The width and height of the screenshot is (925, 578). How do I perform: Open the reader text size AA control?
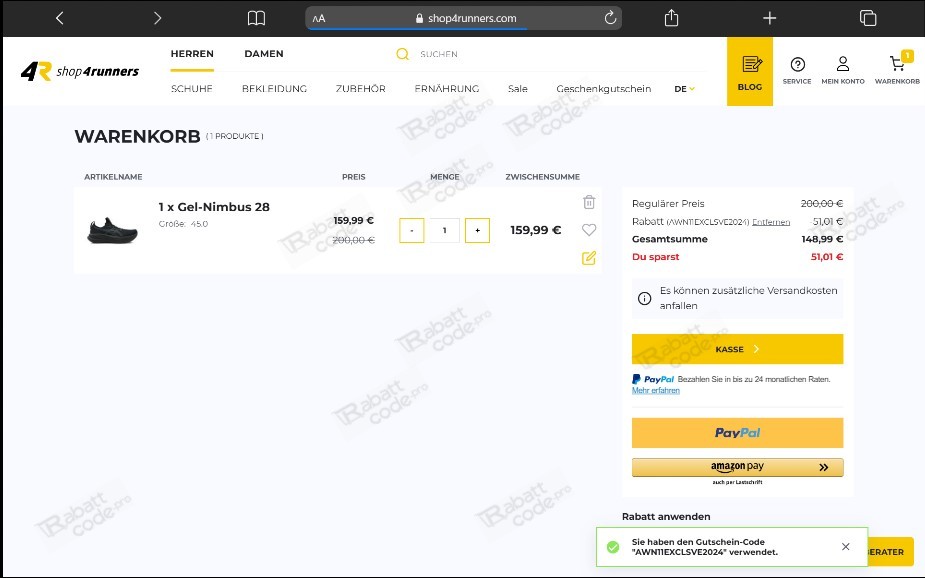(319, 19)
